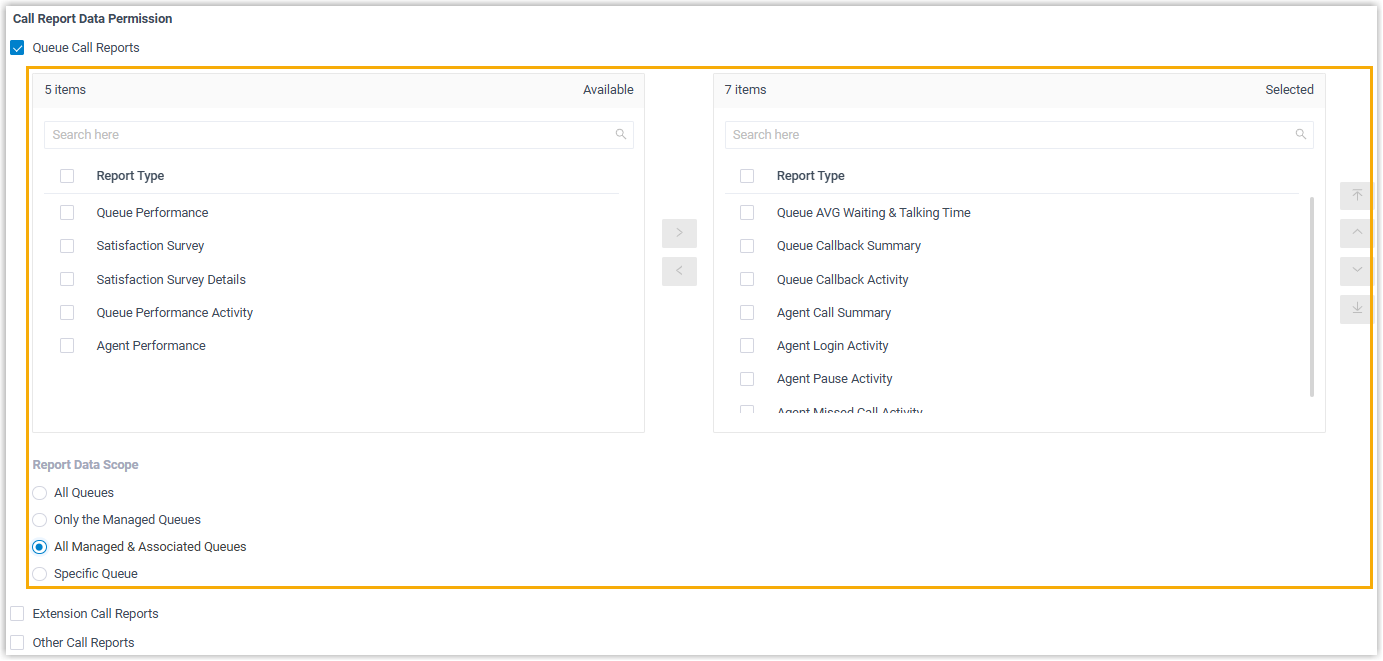1383x661 pixels.
Task: Click the Selected list vertical scrollbar
Action: point(1311,297)
